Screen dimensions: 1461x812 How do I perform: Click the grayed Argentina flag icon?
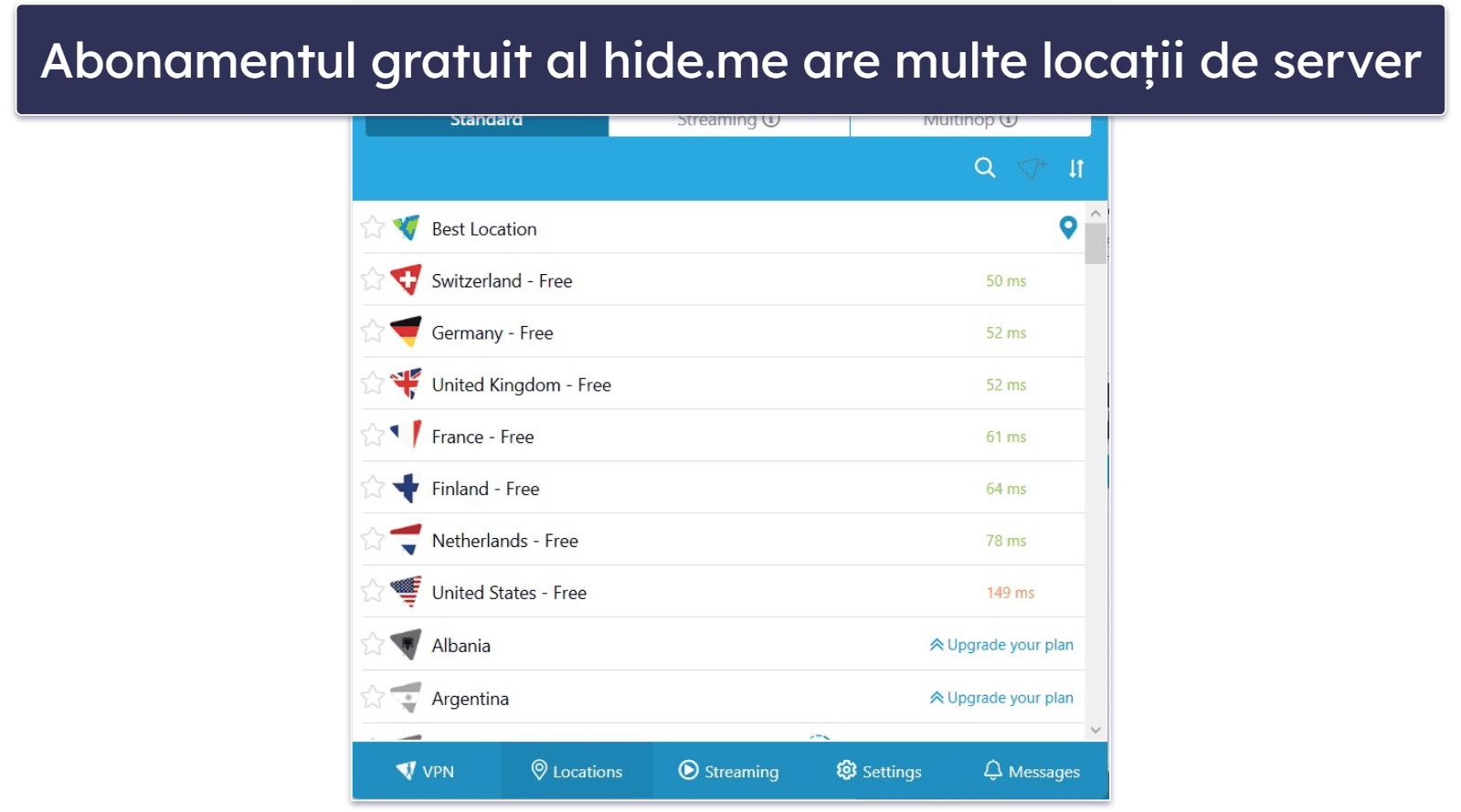click(x=406, y=698)
